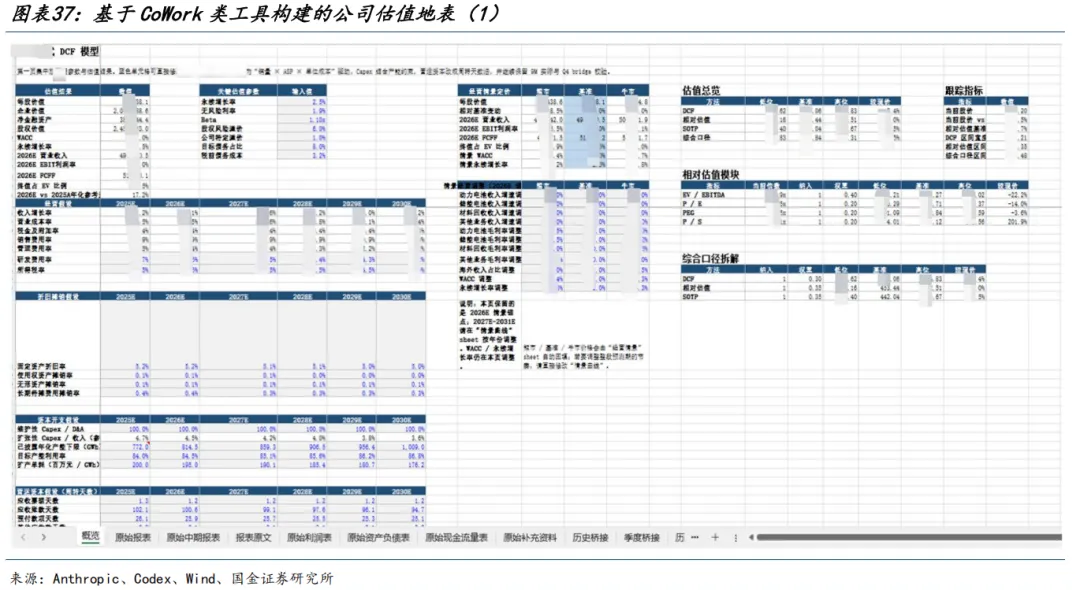The height and width of the screenshot is (590, 1080).
Task: Select the '2026E vs 2025A年化参考' row label
Action: click(x=59, y=195)
